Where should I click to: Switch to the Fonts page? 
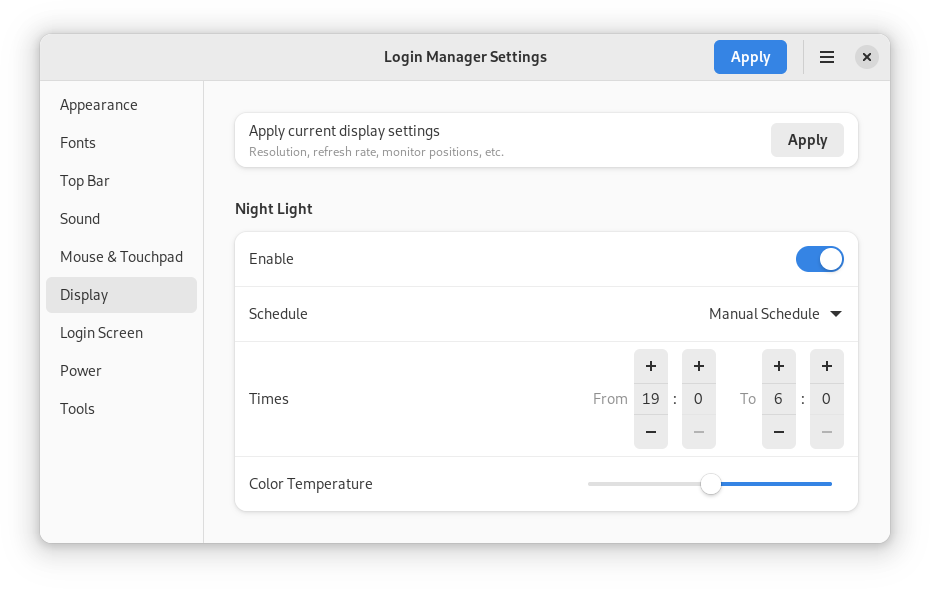(x=78, y=143)
